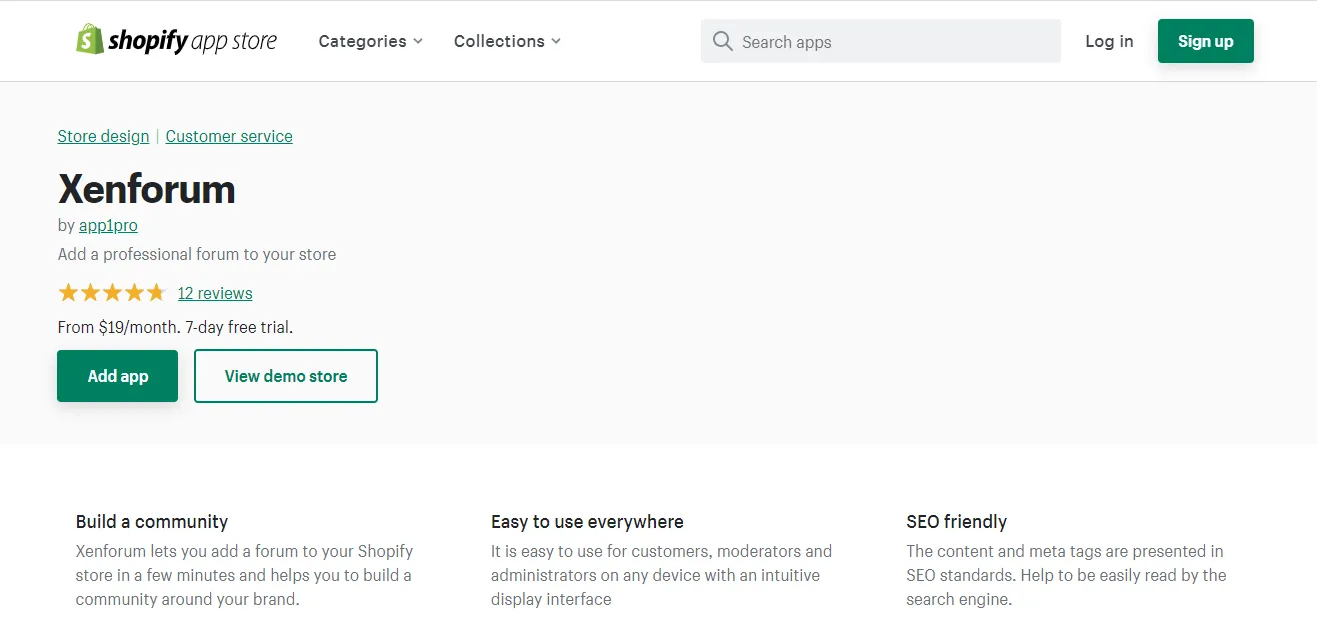Open the Log in page
This screenshot has height=618, width=1317.
[1109, 41]
